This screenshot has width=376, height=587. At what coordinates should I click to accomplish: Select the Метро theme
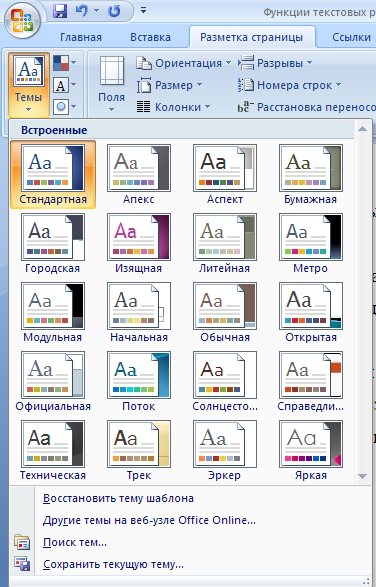pyautogui.click(x=310, y=243)
